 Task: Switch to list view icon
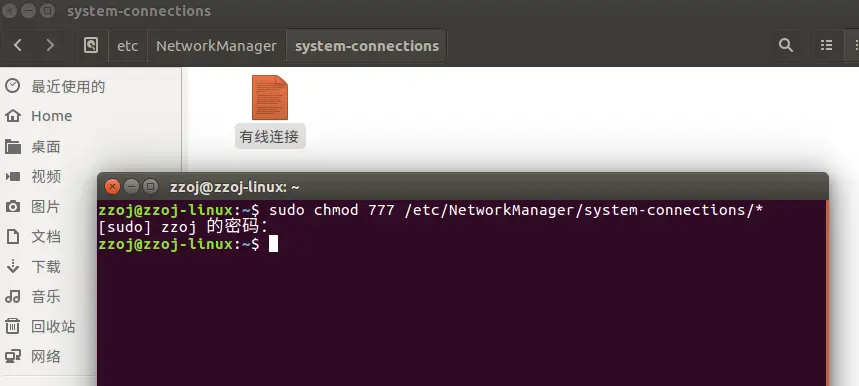click(827, 45)
